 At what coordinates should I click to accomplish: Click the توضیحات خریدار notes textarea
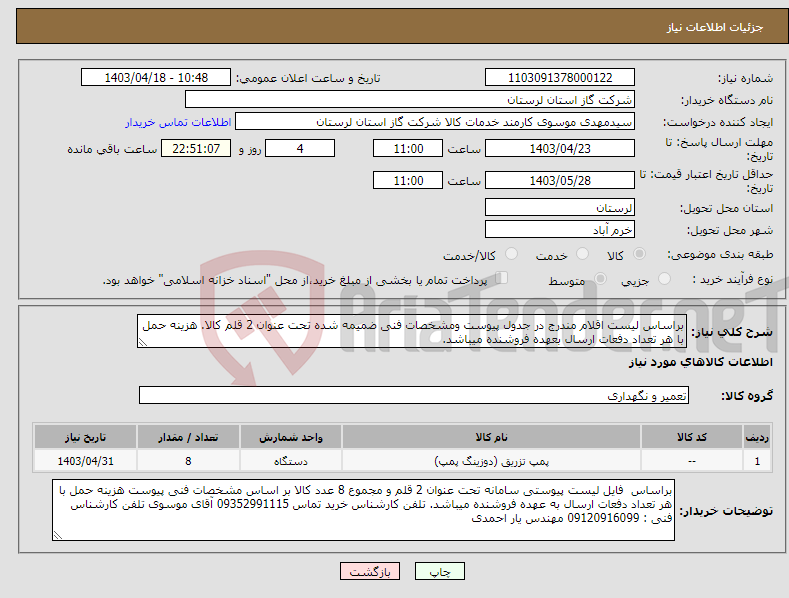[363, 510]
